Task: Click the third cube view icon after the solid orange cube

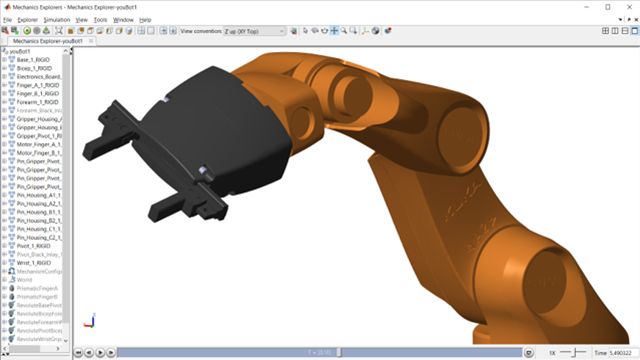Action: (90, 31)
